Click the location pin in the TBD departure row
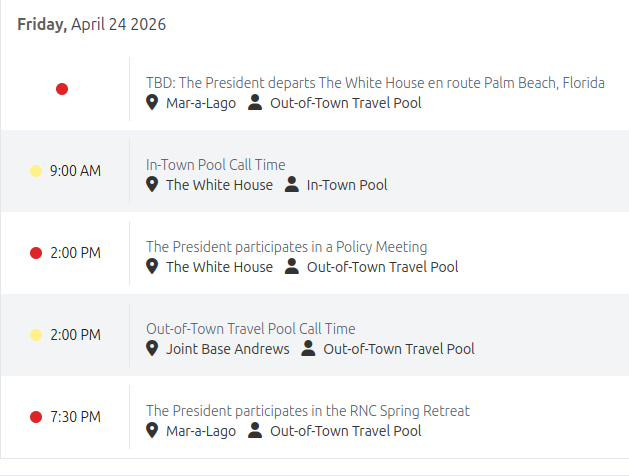Image resolution: width=629 pixels, height=476 pixels. pos(152,102)
